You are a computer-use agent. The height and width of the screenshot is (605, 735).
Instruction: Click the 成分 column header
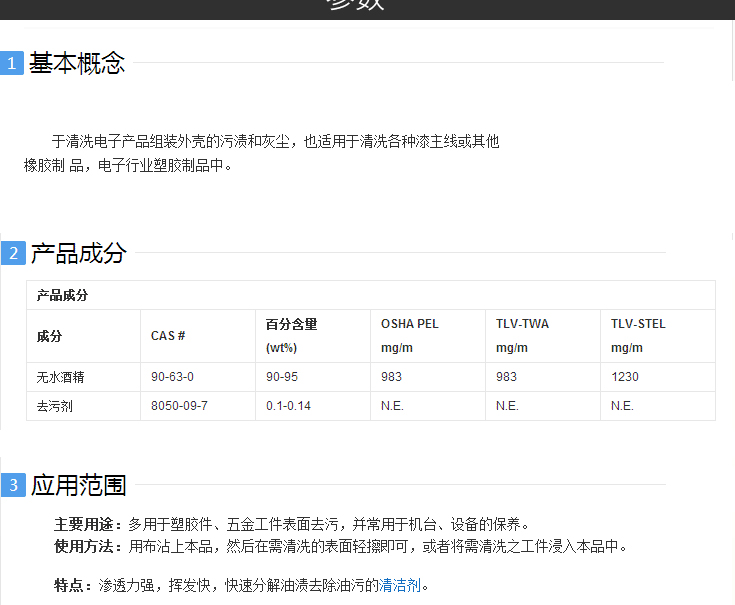tap(83, 336)
